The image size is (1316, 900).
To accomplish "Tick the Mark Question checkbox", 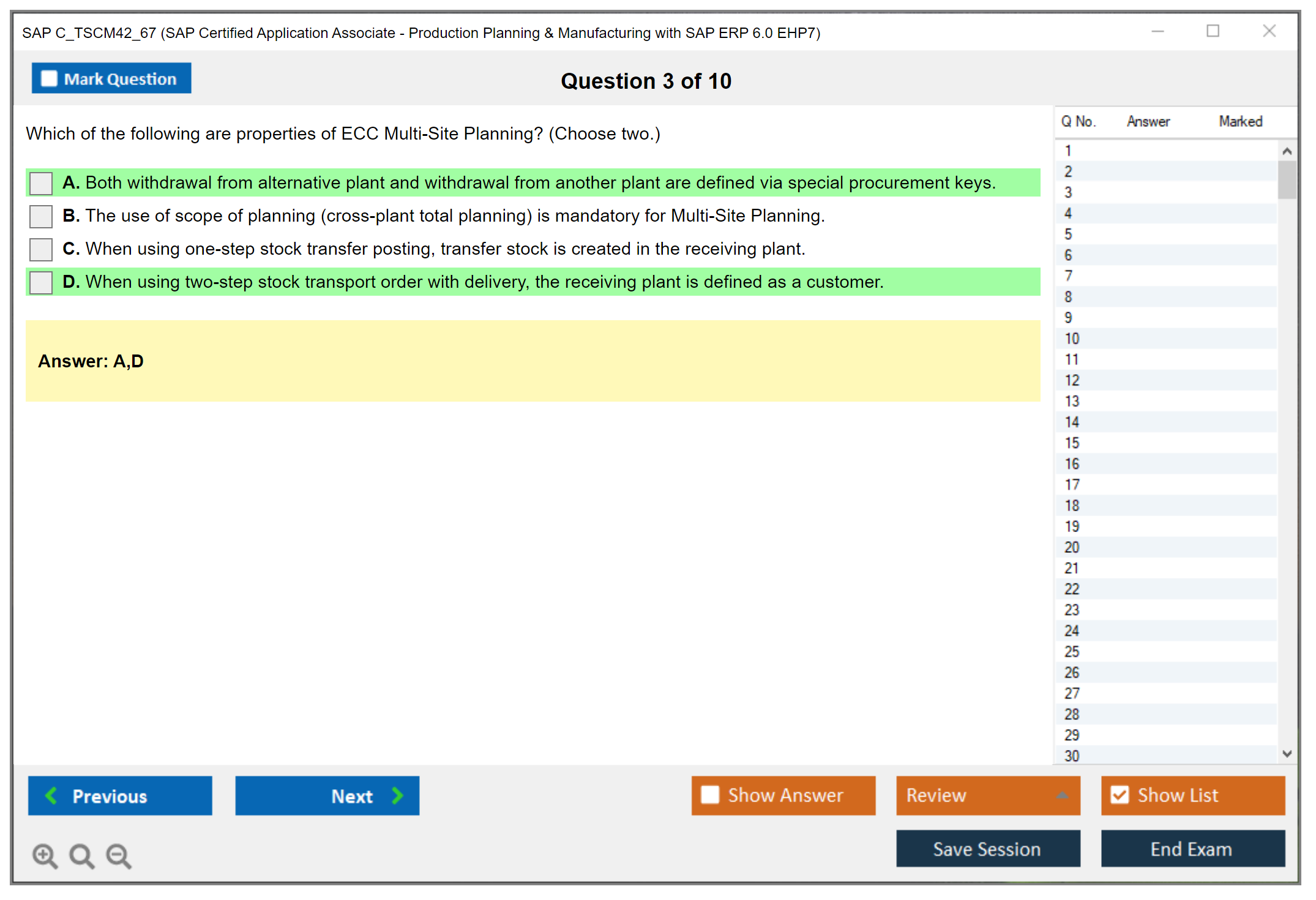I will pos(49,79).
